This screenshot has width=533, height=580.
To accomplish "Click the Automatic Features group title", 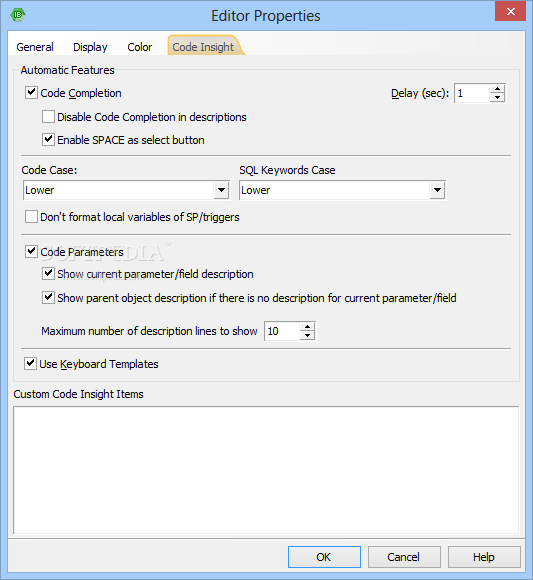I will point(68,70).
